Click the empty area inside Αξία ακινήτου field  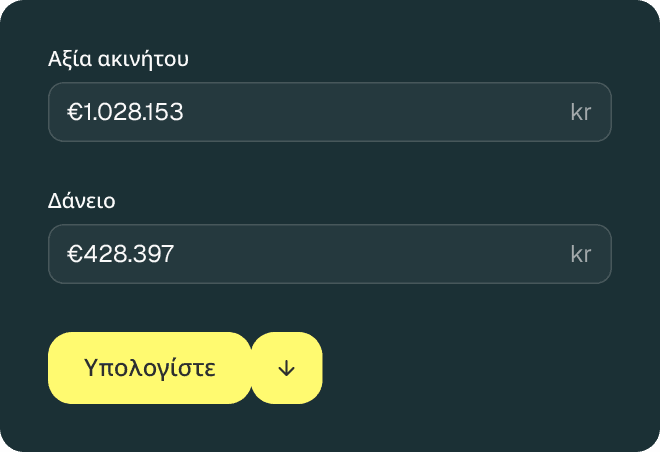coord(380,112)
